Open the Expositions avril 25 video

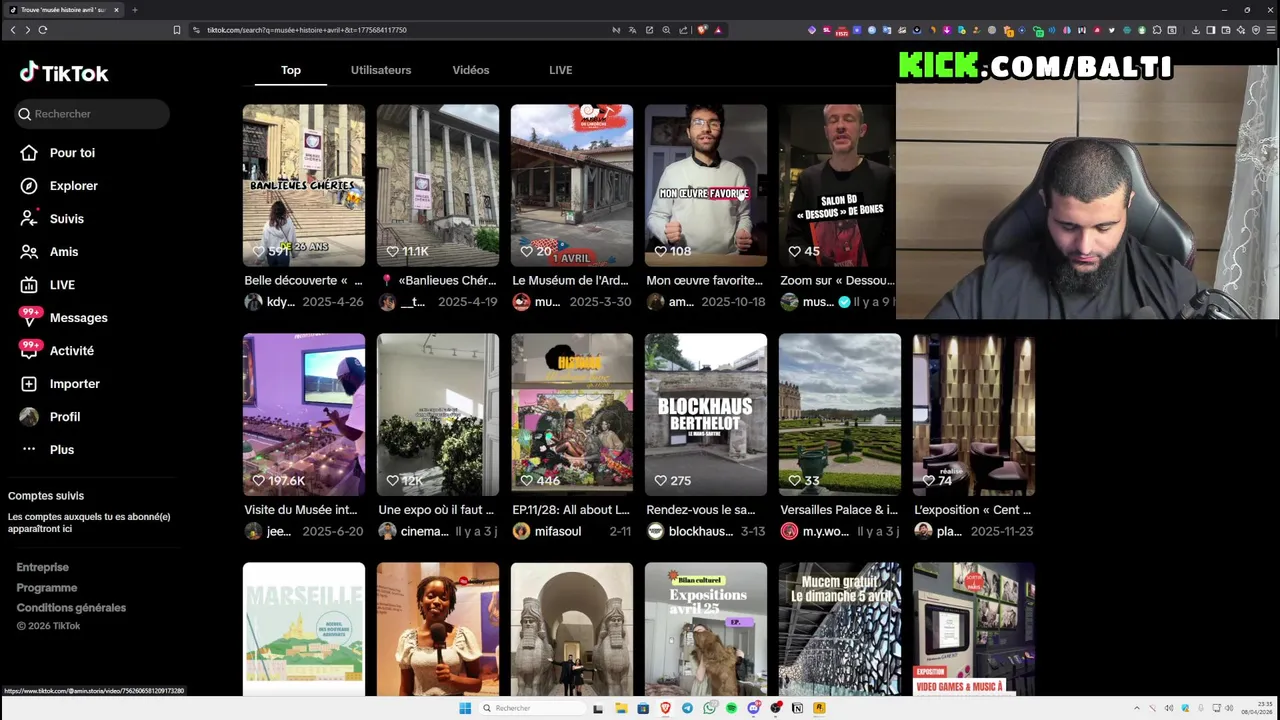(706, 629)
